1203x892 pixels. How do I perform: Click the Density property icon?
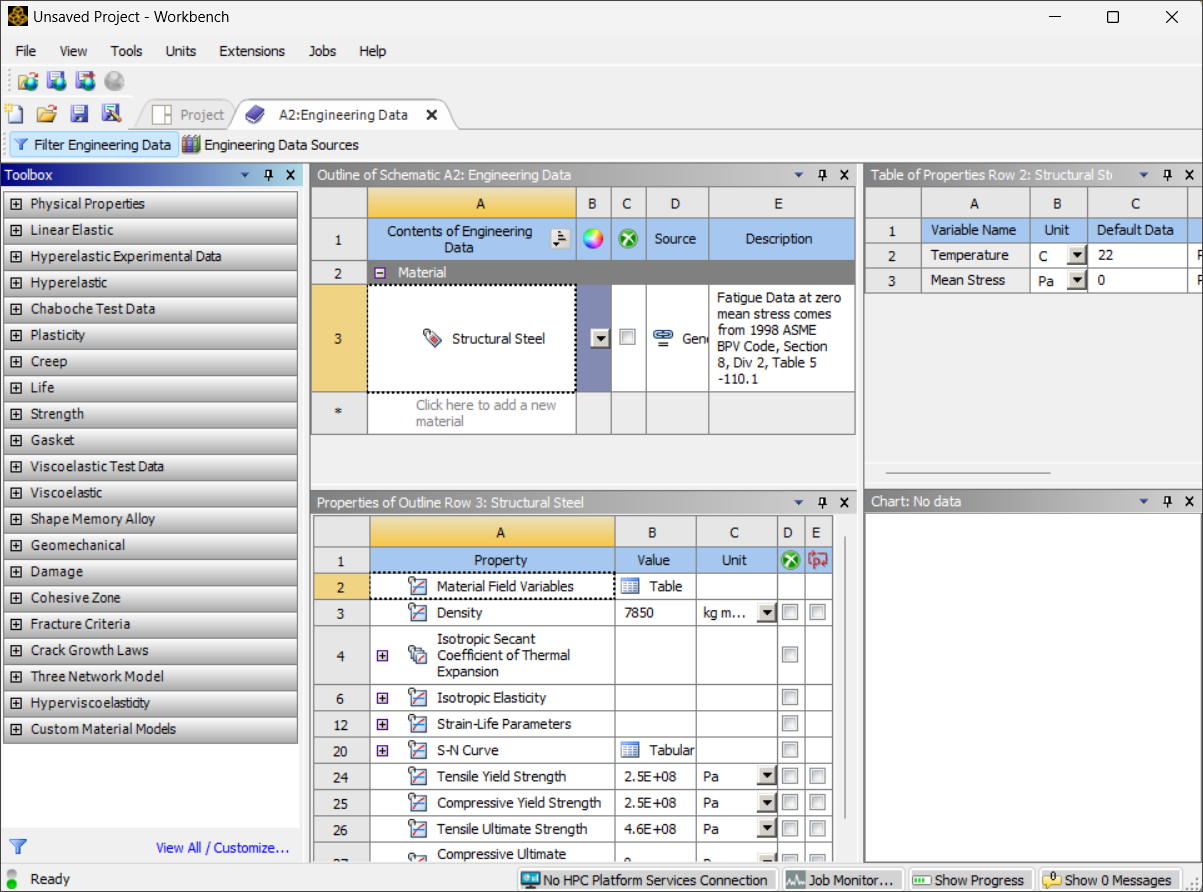418,612
